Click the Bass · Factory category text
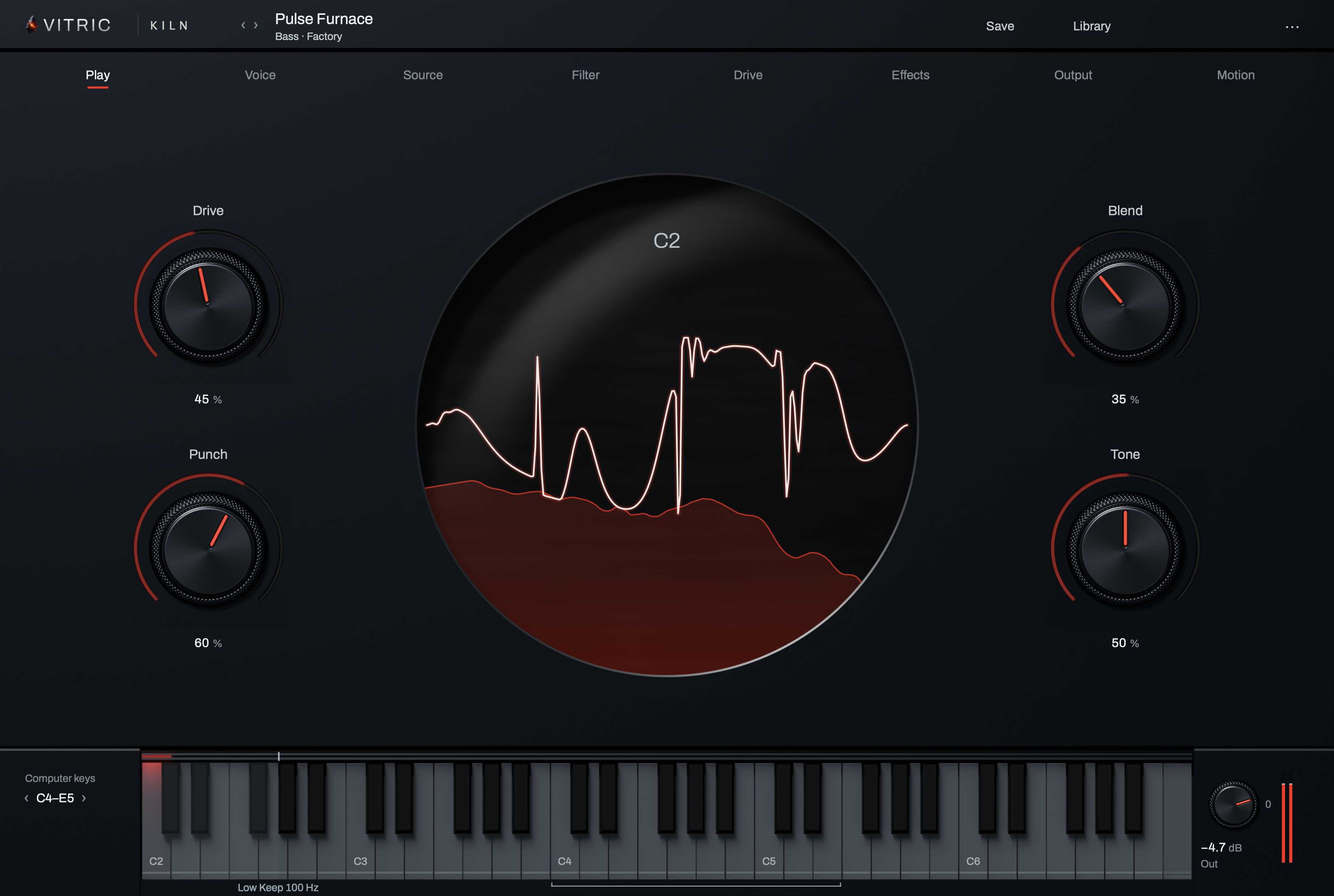The height and width of the screenshot is (896, 1334). click(309, 37)
